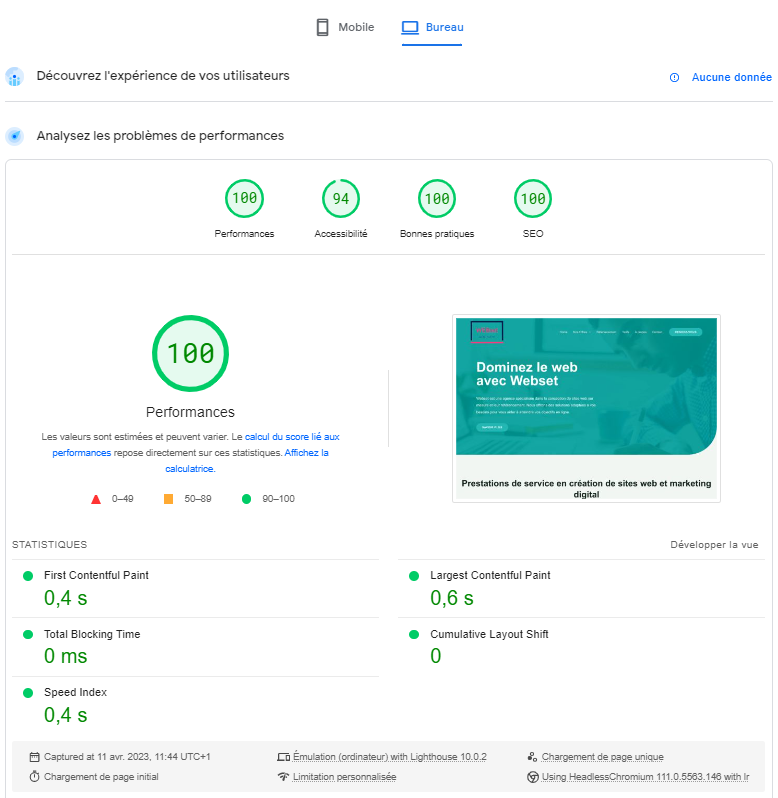Jump to the SEO score gauge
This screenshot has width=778, height=798.
pos(533,199)
